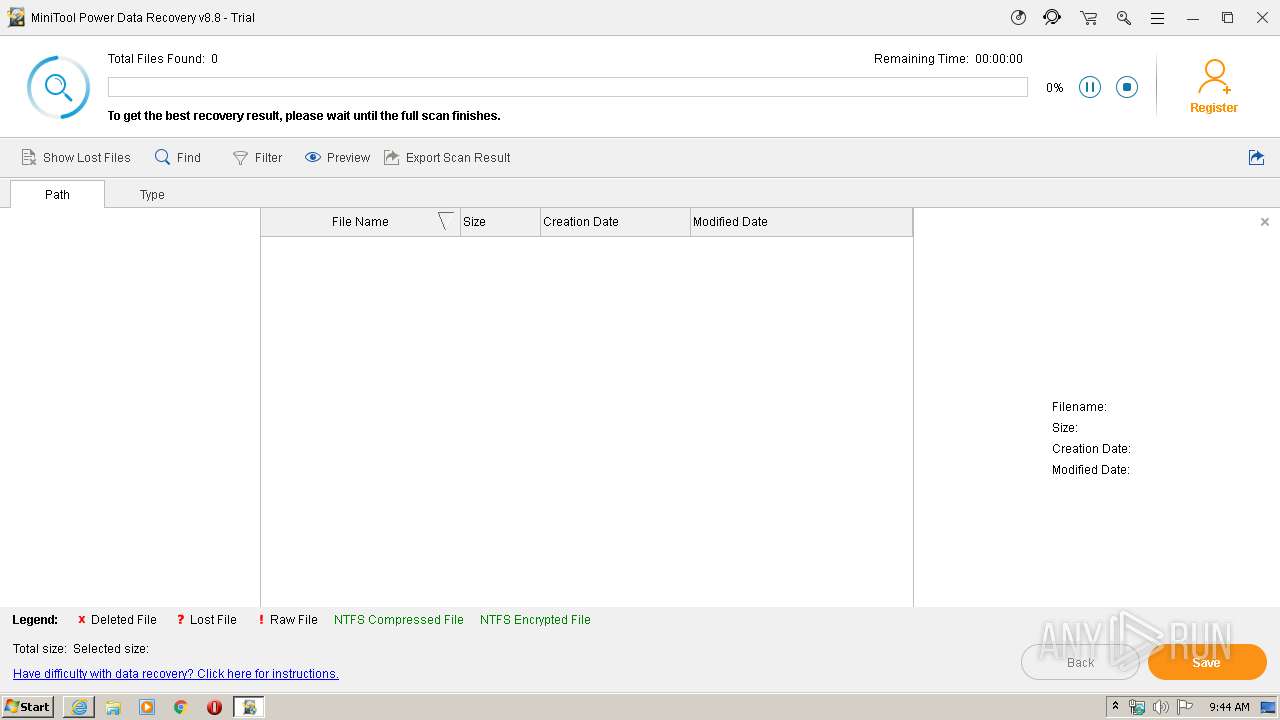Click the share icon on toolbar right
1280x720 pixels.
(1256, 157)
